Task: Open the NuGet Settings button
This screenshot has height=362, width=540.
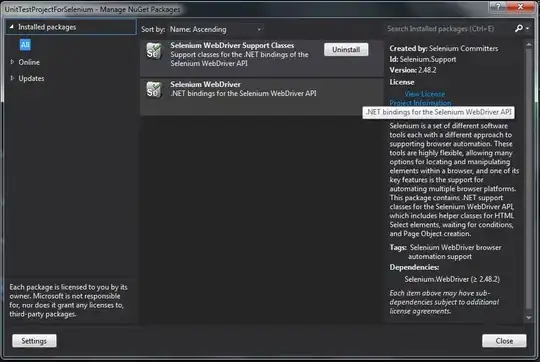Action: (34, 341)
